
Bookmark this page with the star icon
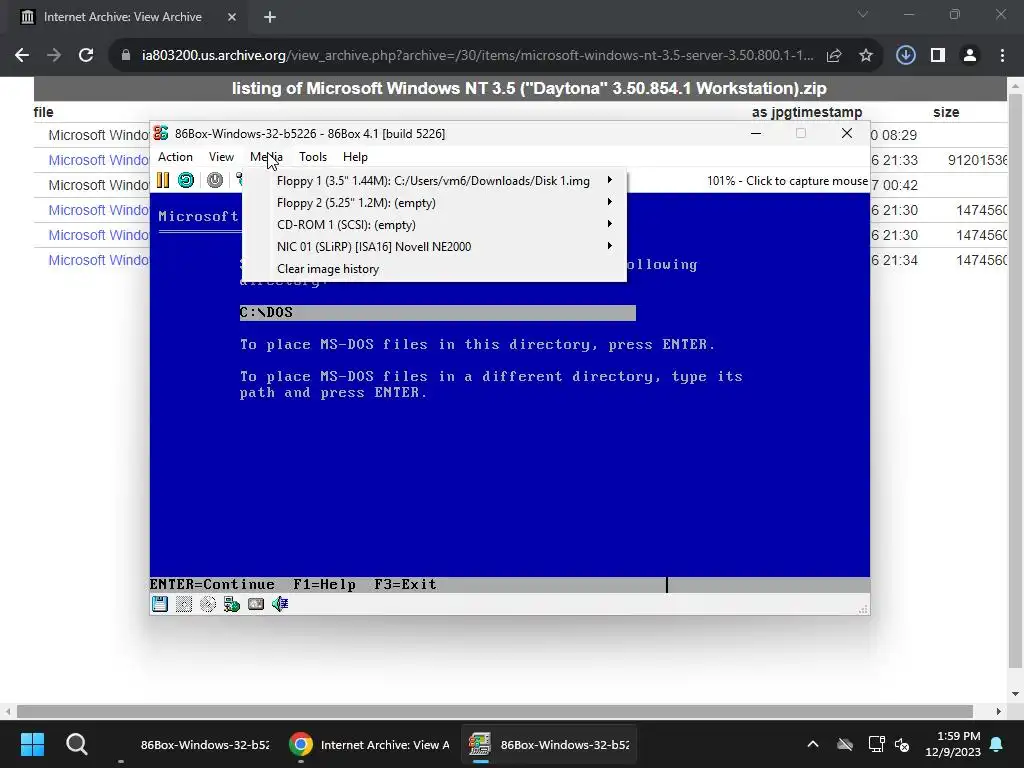tap(866, 56)
